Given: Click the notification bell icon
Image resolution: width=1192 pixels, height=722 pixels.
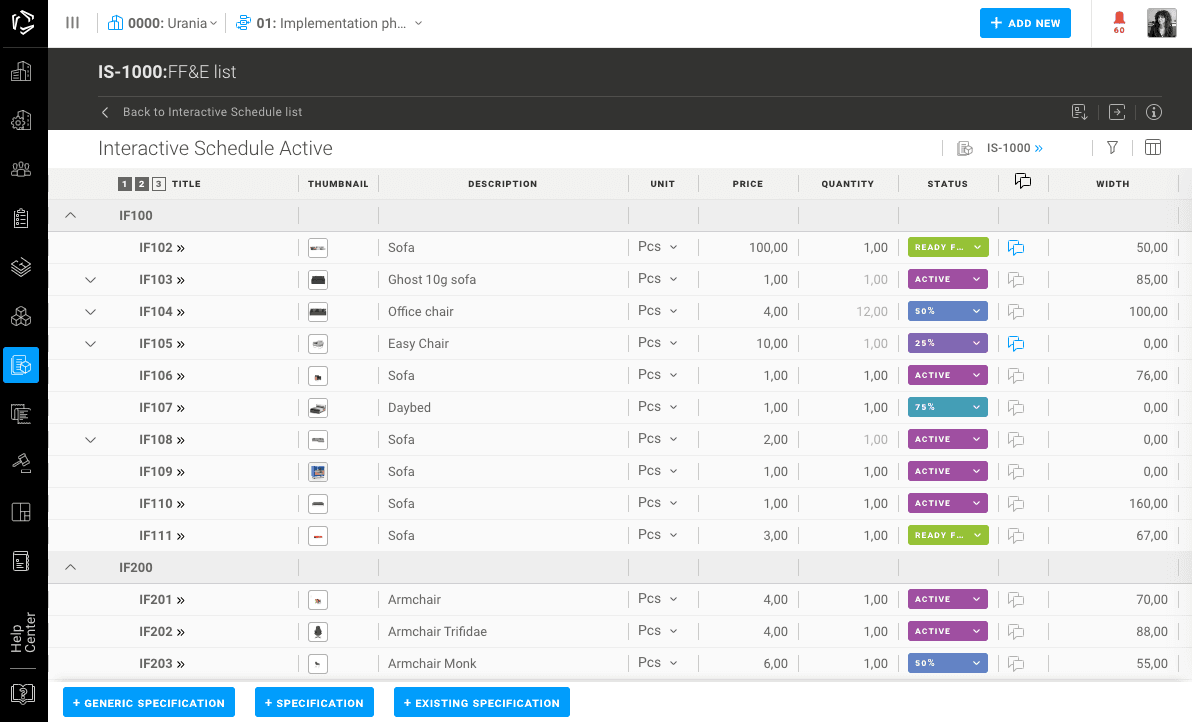Looking at the screenshot, I should (1118, 20).
